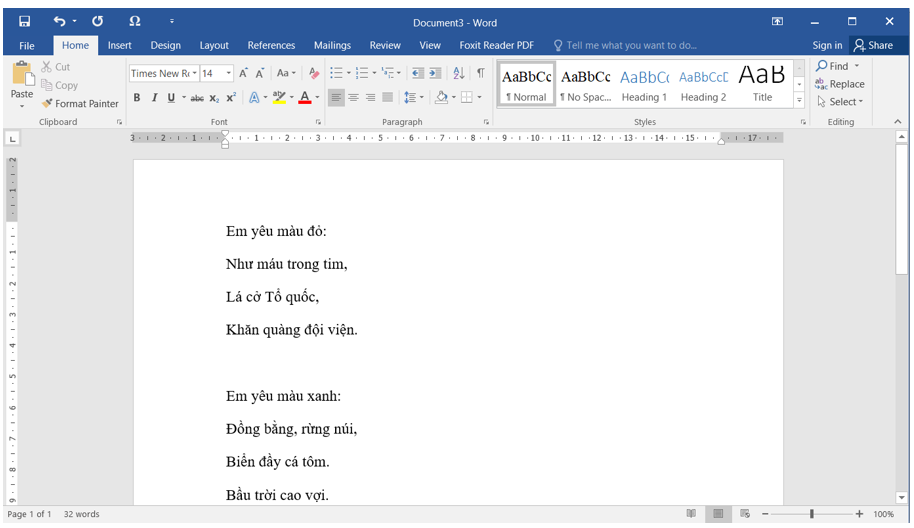Apply the red font color
914x528 pixels.
tap(304, 97)
